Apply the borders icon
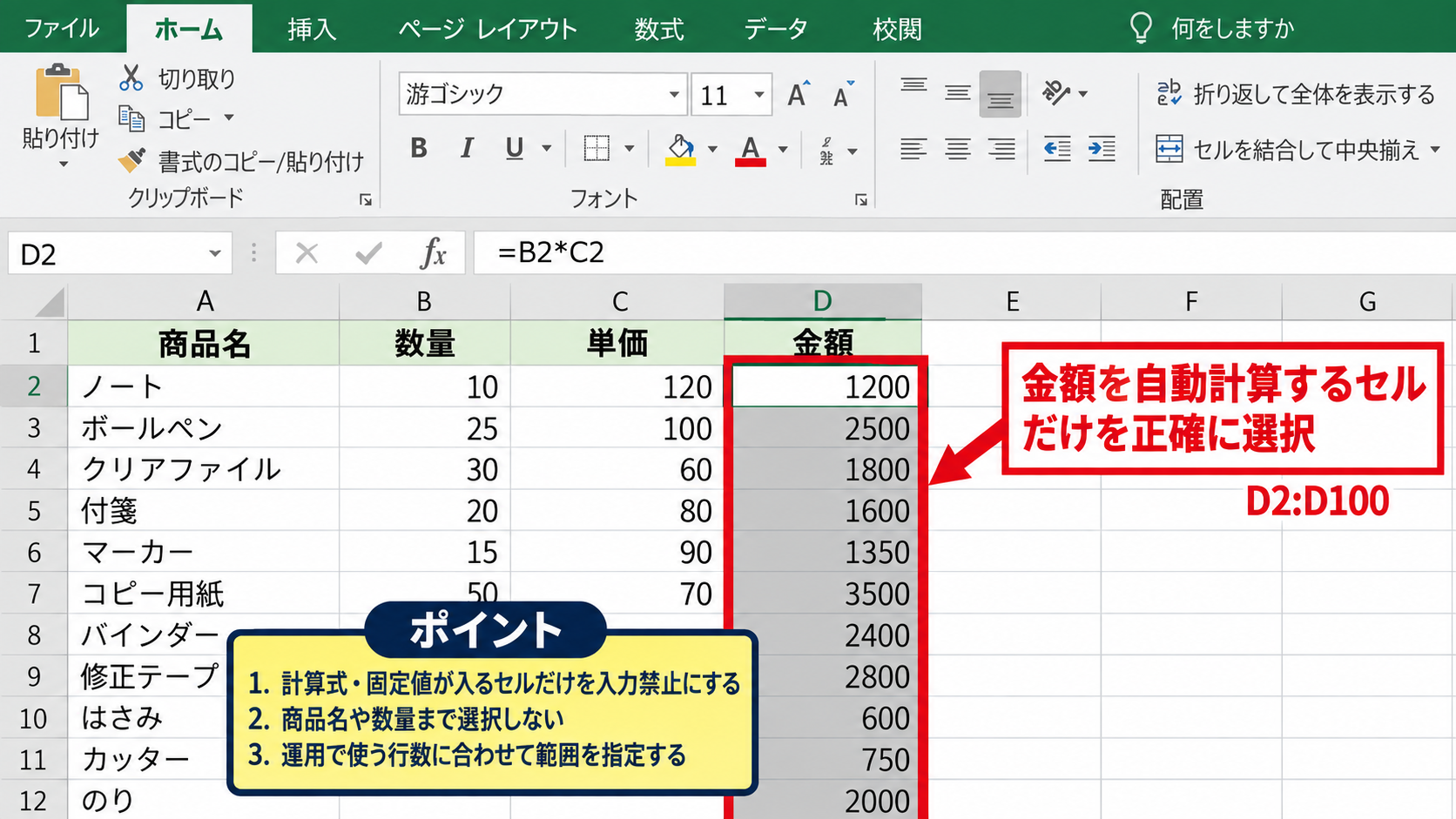Image resolution: width=1456 pixels, height=819 pixels. coord(597,149)
